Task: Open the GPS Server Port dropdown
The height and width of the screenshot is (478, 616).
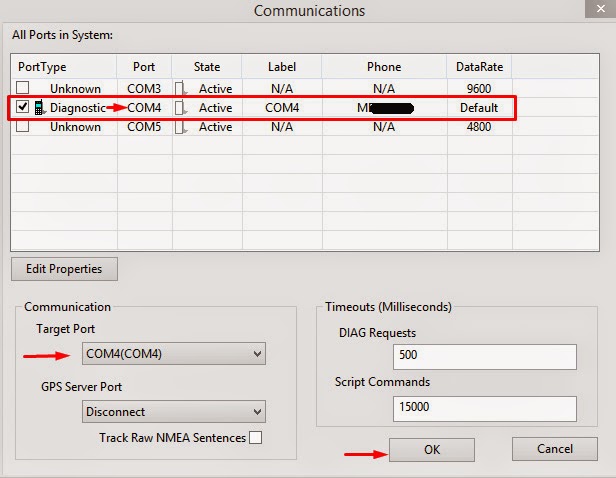Action: tap(174, 412)
